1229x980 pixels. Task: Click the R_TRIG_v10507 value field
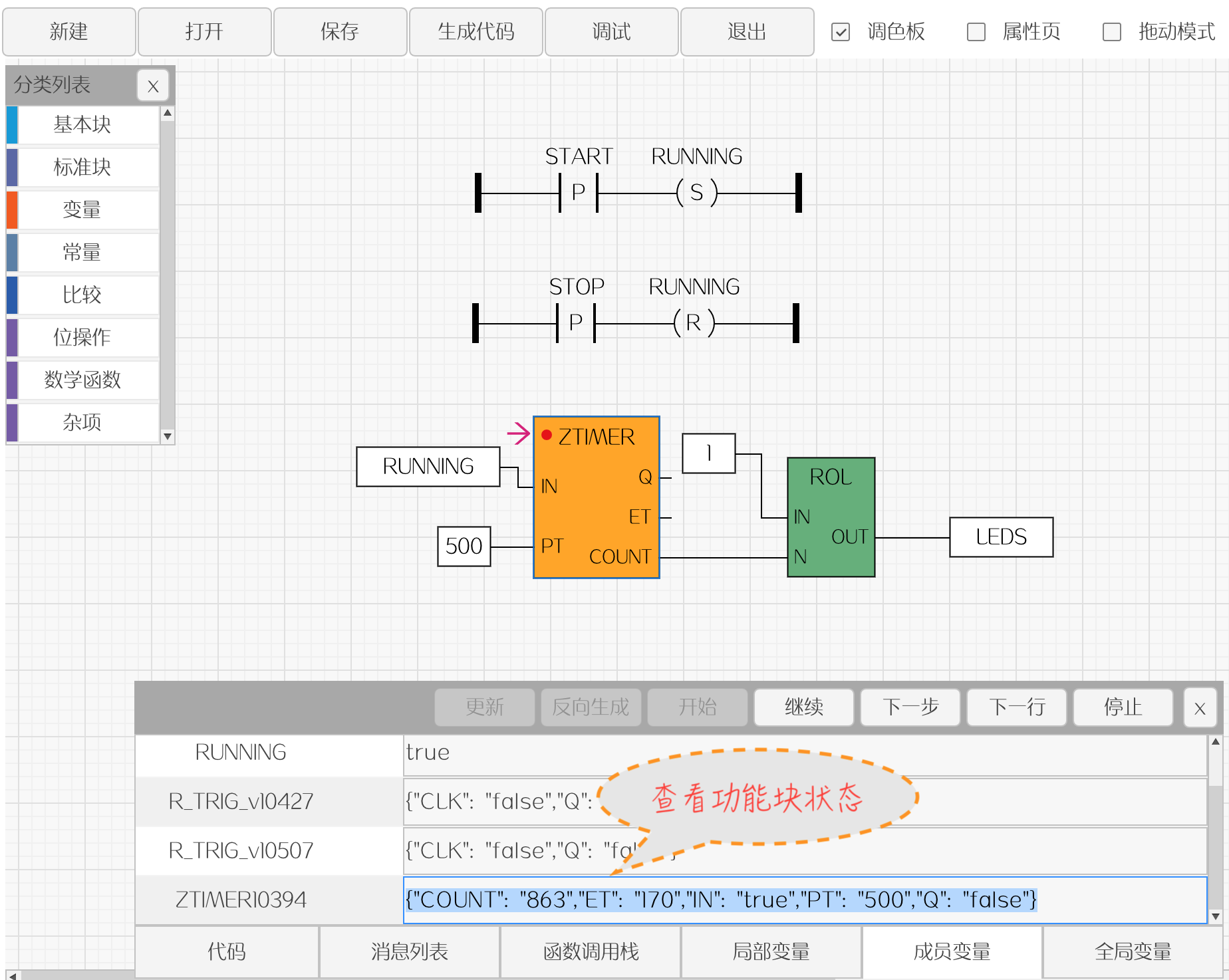pos(805,851)
